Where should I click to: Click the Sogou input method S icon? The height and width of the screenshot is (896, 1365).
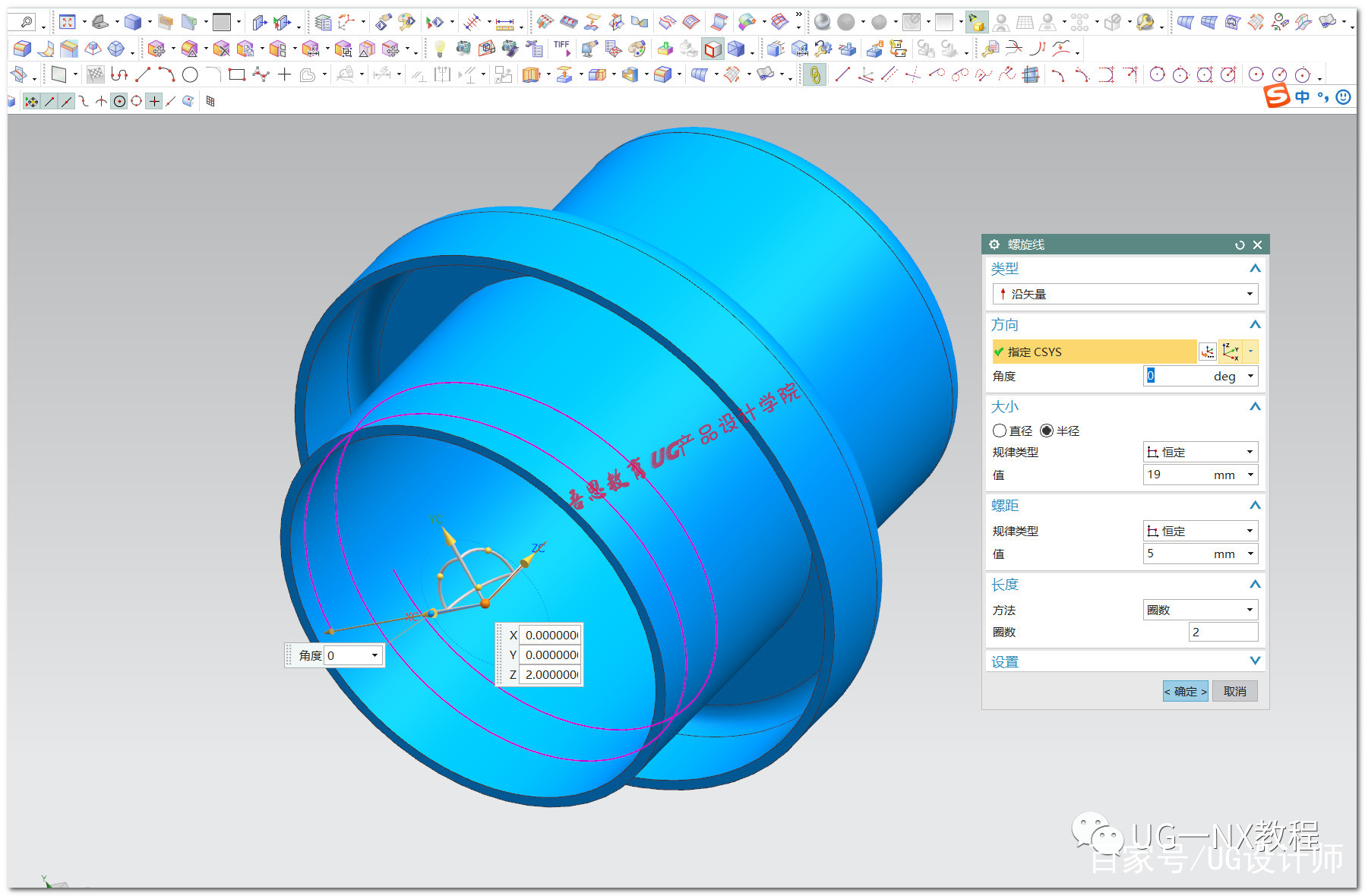[1277, 96]
